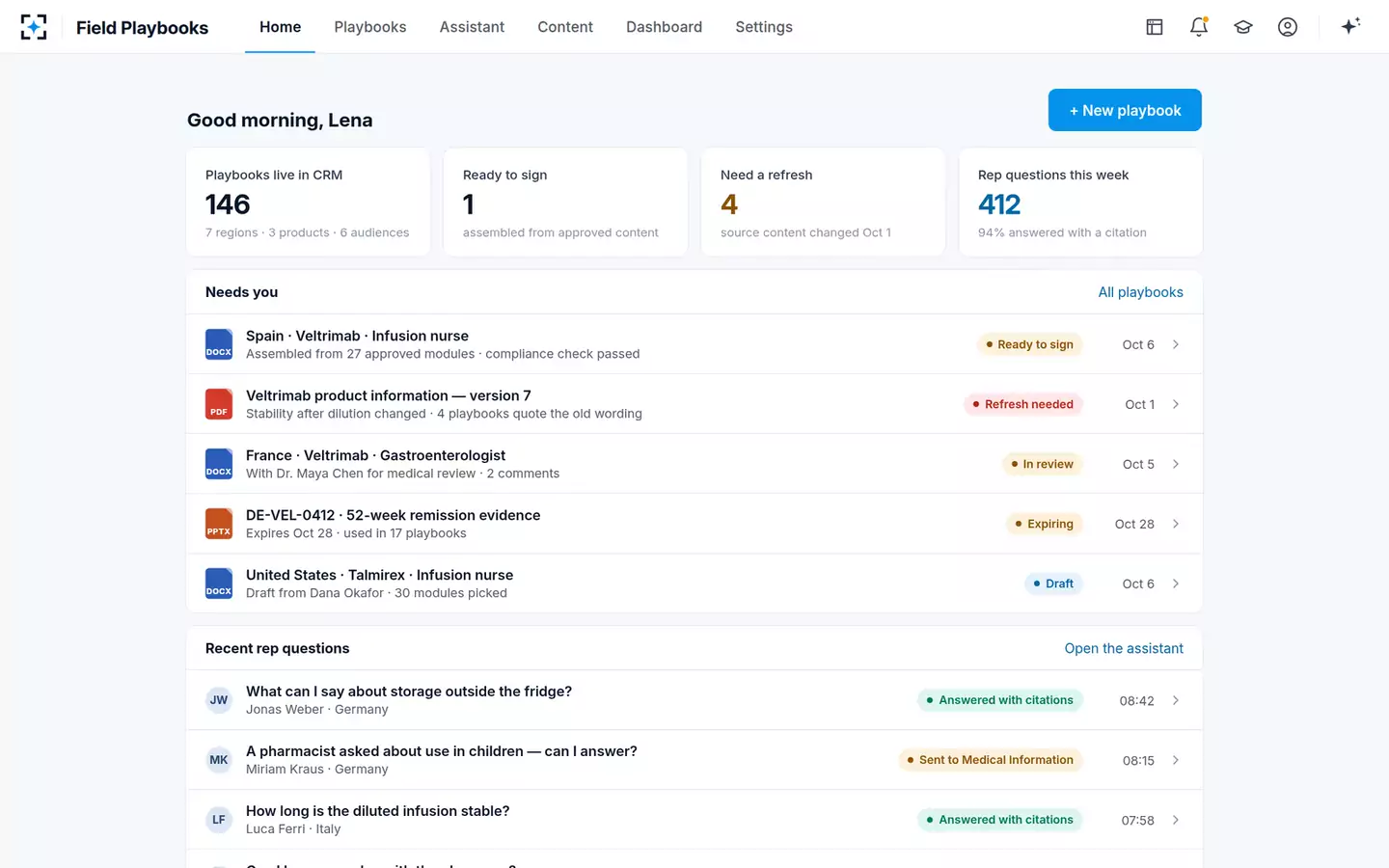Follow the All playbooks link
Viewport: 1389px width, 868px height.
point(1140,292)
